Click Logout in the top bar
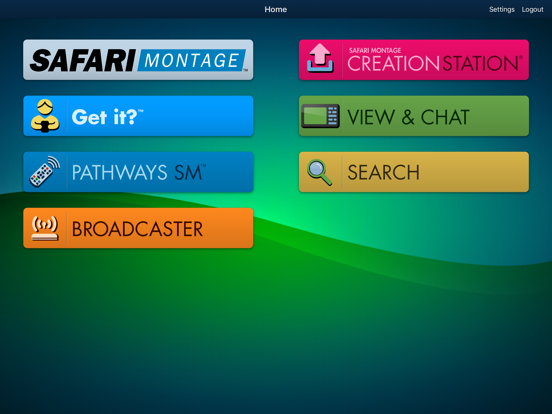 click(532, 10)
